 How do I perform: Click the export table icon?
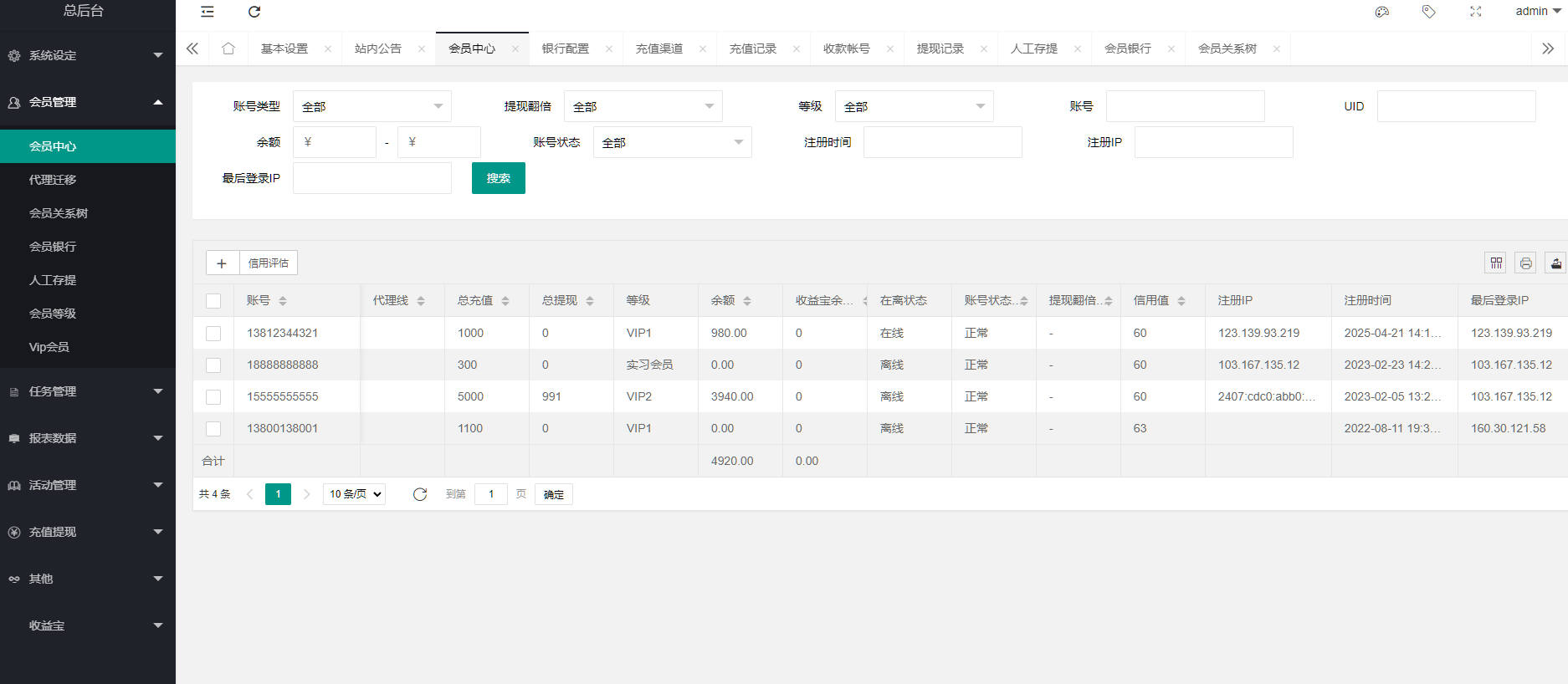(x=1555, y=263)
